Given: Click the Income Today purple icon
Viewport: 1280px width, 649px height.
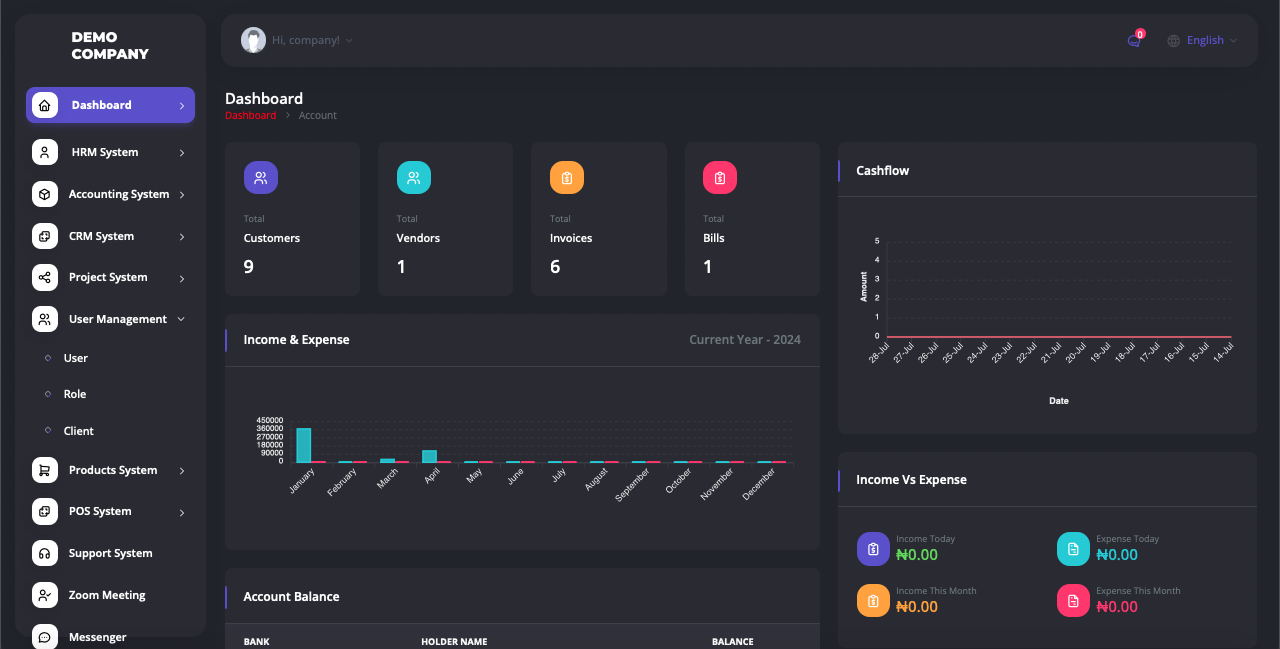Looking at the screenshot, I should [873, 549].
